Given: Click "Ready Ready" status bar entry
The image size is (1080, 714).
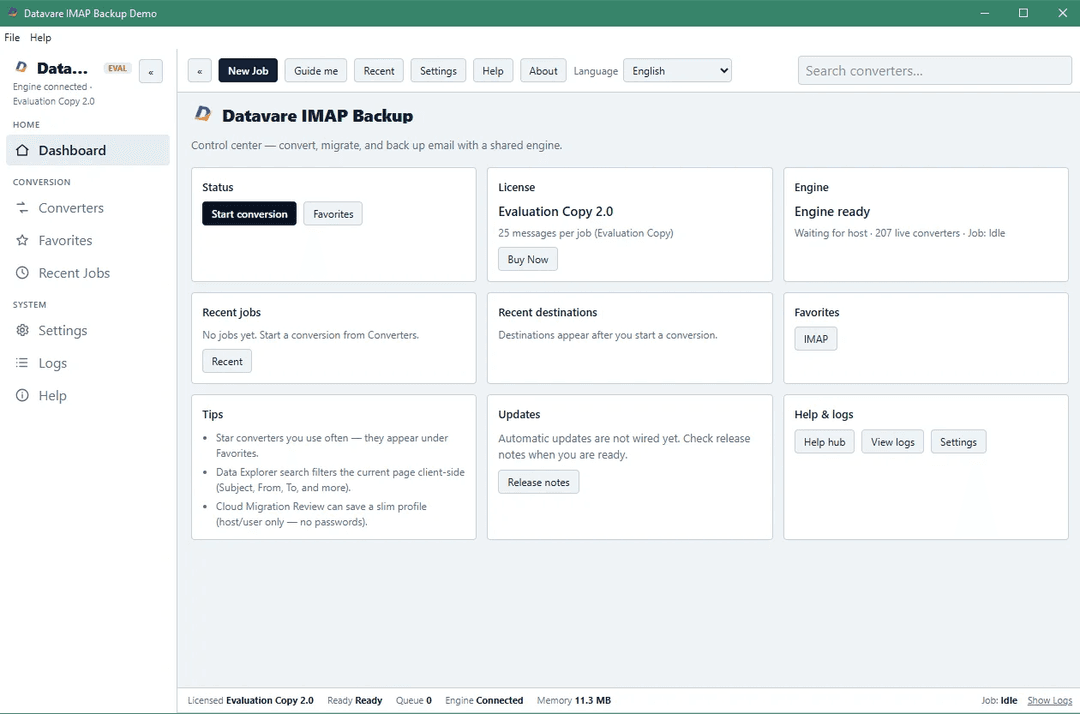Looking at the screenshot, I should 355,700.
